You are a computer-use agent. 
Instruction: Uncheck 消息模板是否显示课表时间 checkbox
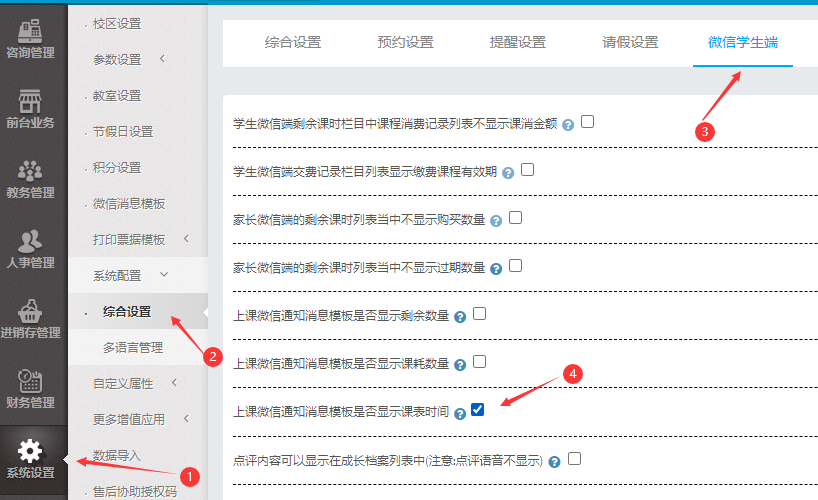pos(477,410)
